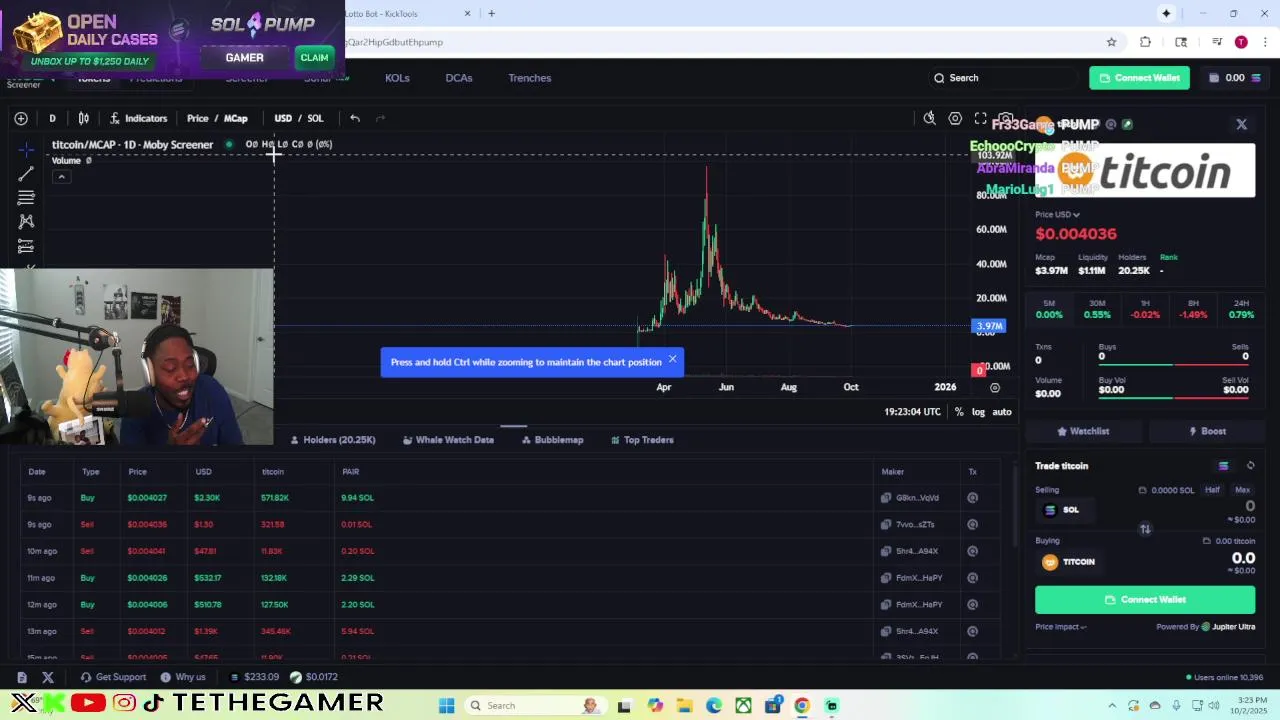The width and height of the screenshot is (1280, 720).
Task: Open the Holders (20.25K) tab
Action: (333, 440)
